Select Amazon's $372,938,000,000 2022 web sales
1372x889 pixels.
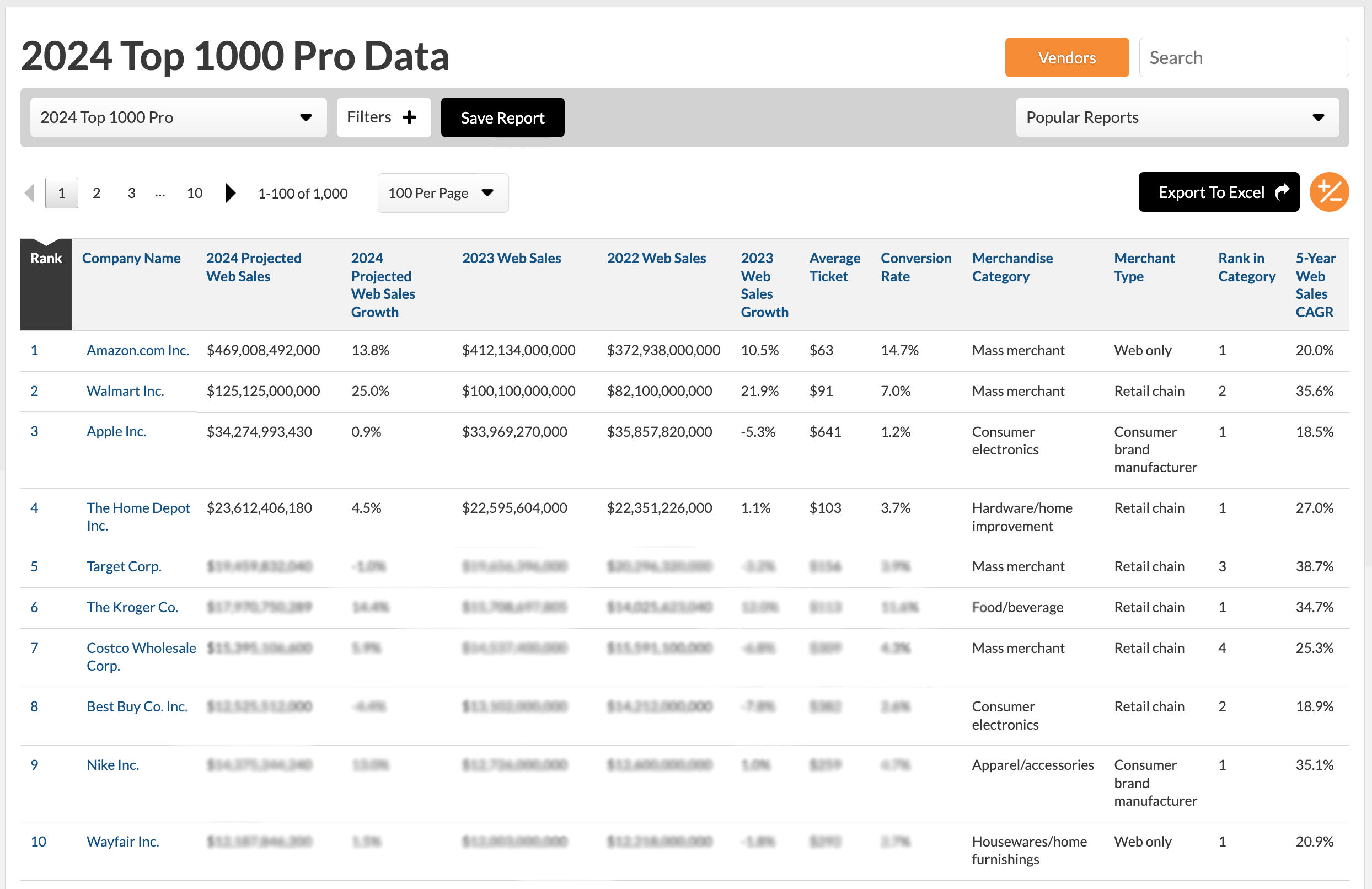tap(663, 350)
